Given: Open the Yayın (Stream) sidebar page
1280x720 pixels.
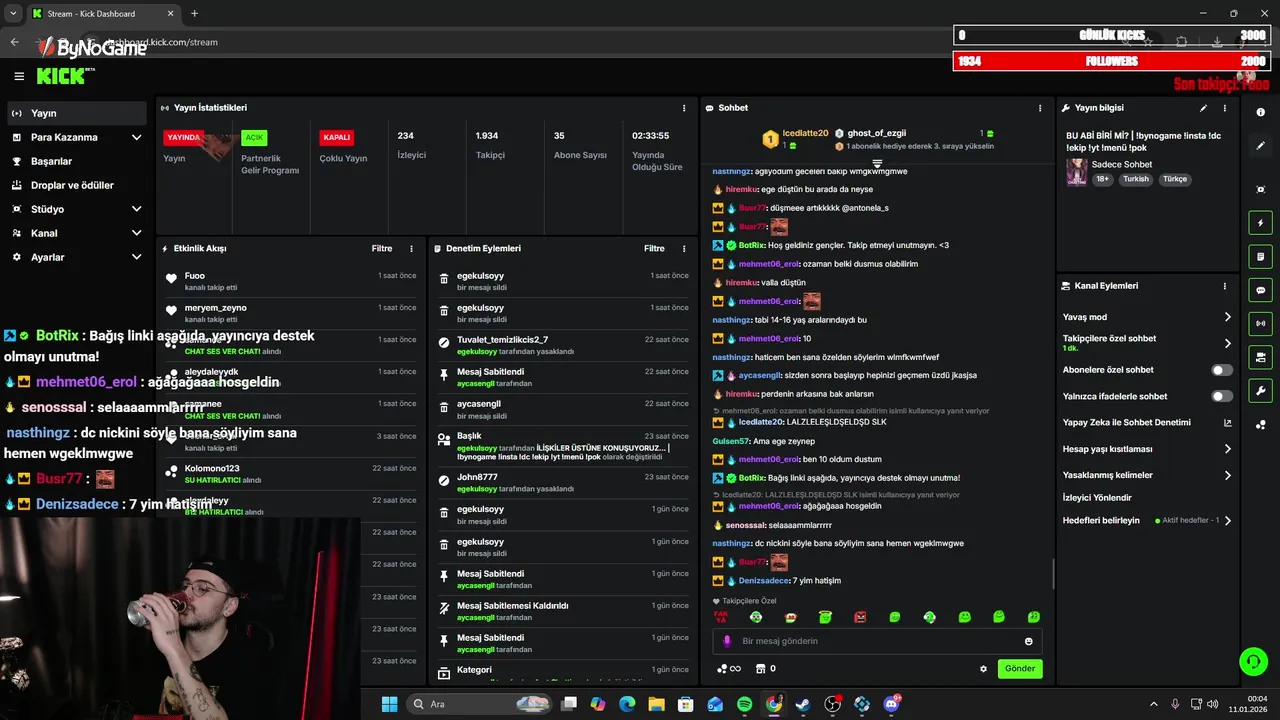Looking at the screenshot, I should coord(76,113).
